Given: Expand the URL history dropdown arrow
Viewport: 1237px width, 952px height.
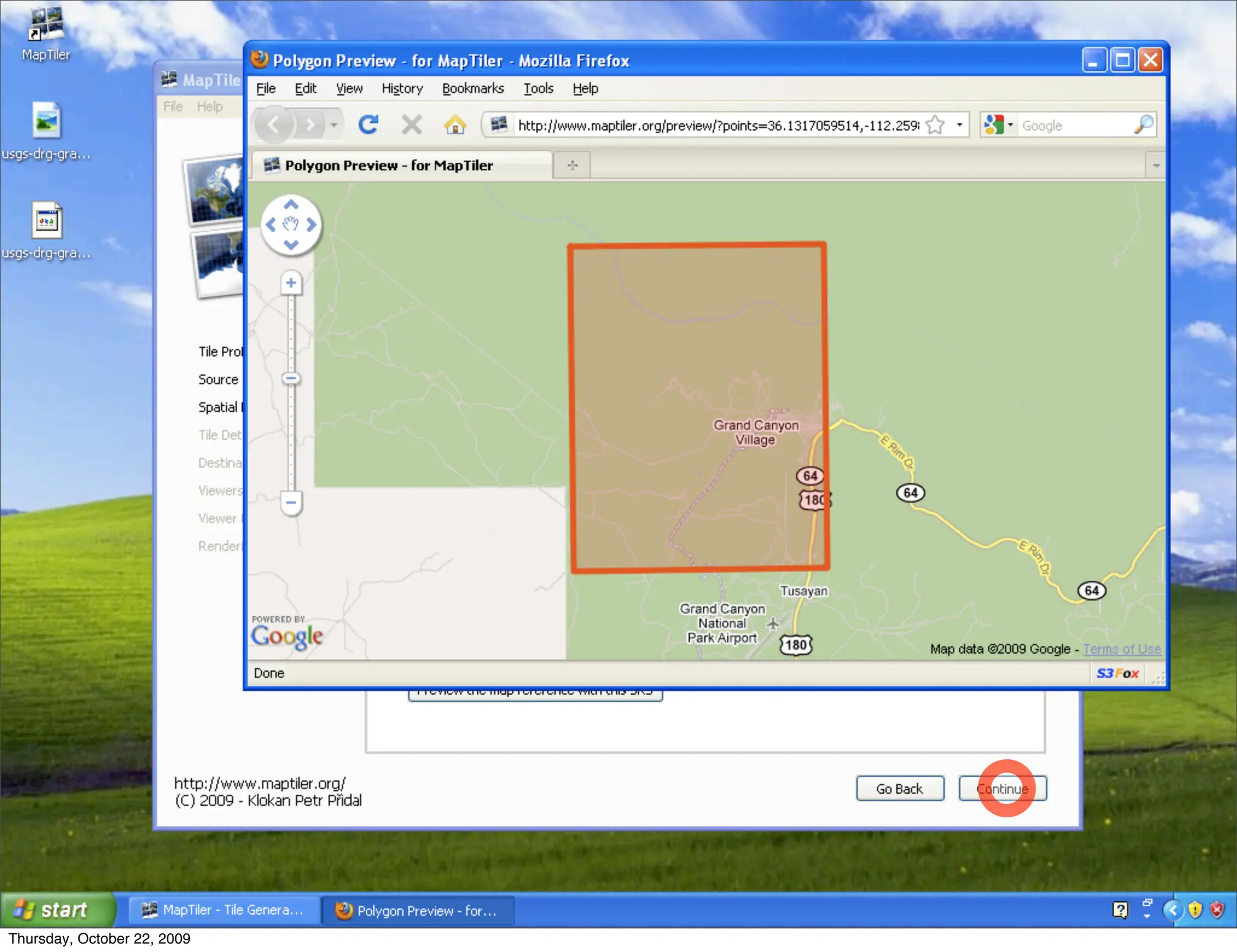Looking at the screenshot, I should pos(959,125).
